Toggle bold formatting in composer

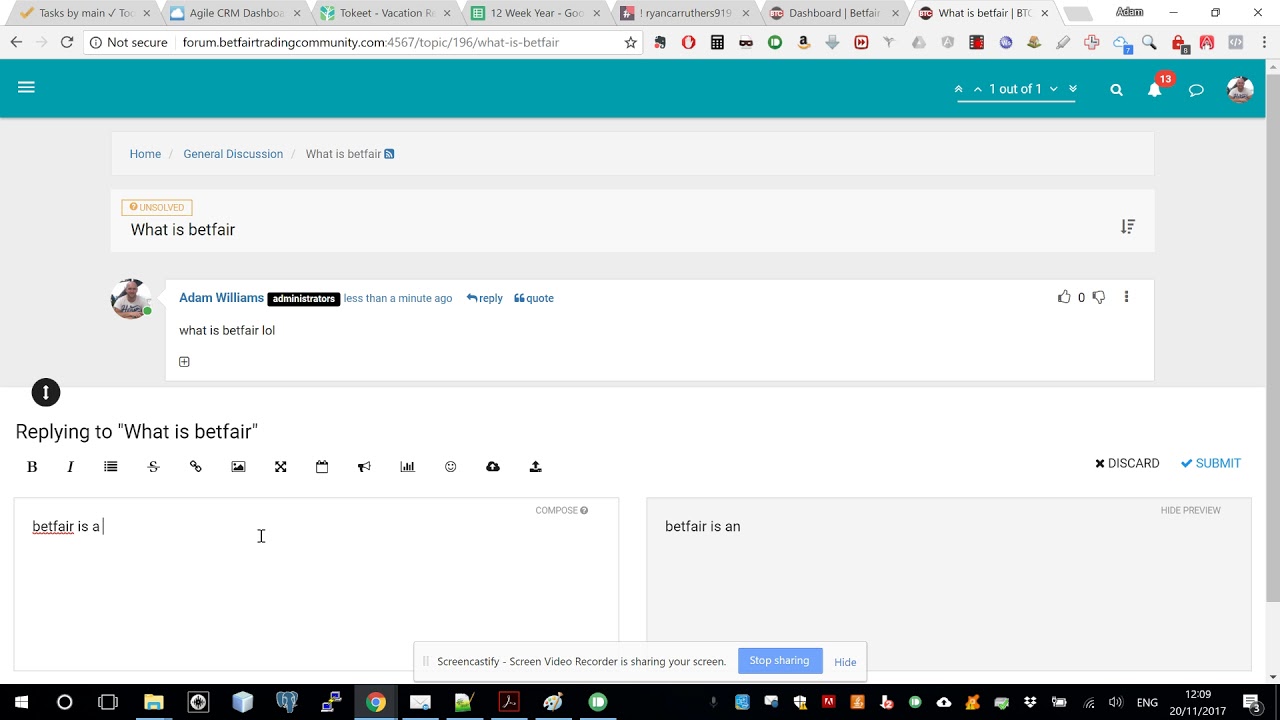coord(32,467)
